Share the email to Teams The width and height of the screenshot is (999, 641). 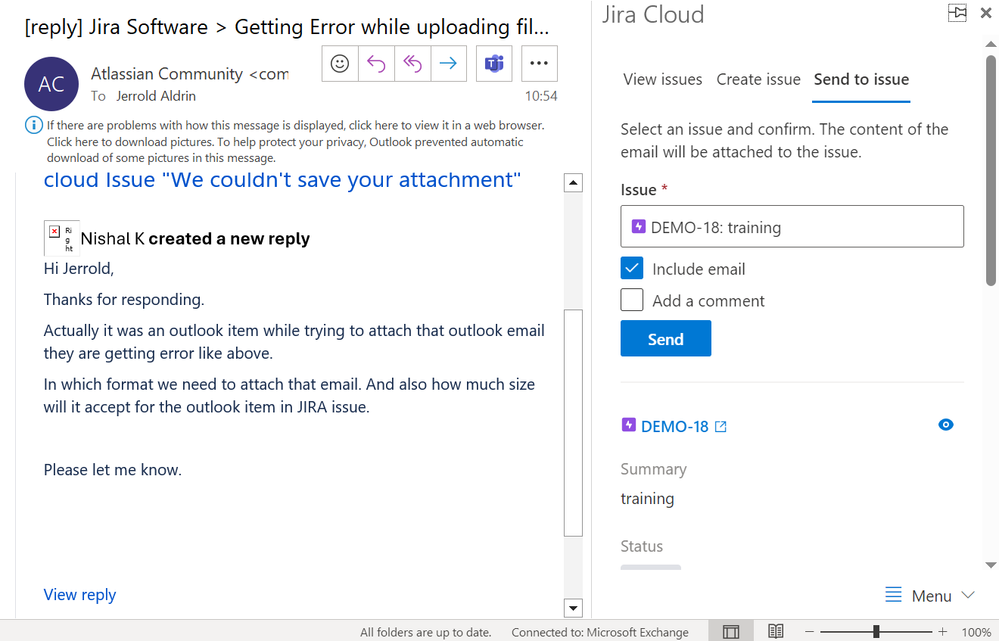coord(494,64)
